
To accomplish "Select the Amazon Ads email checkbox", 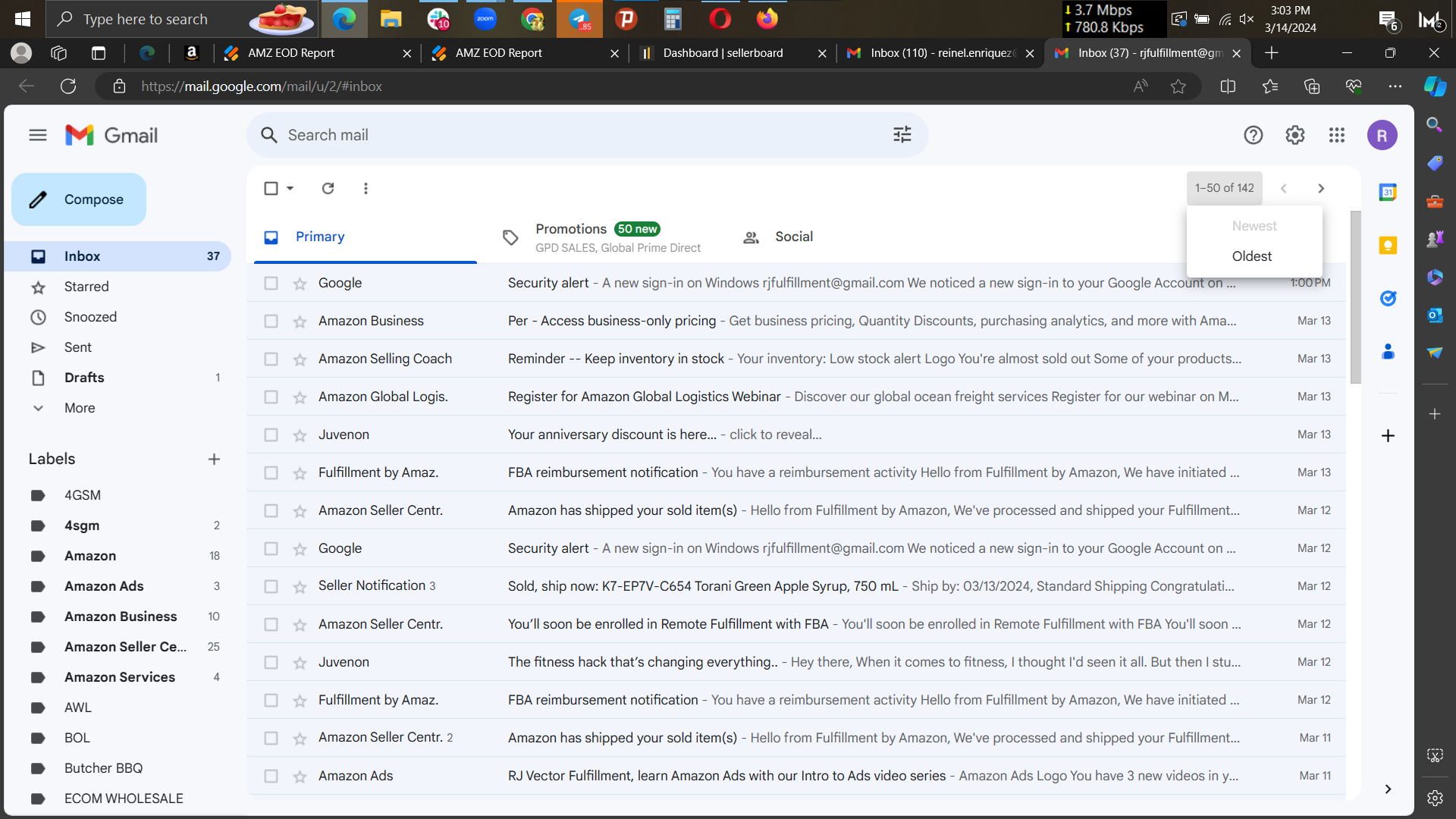I will (x=271, y=776).
